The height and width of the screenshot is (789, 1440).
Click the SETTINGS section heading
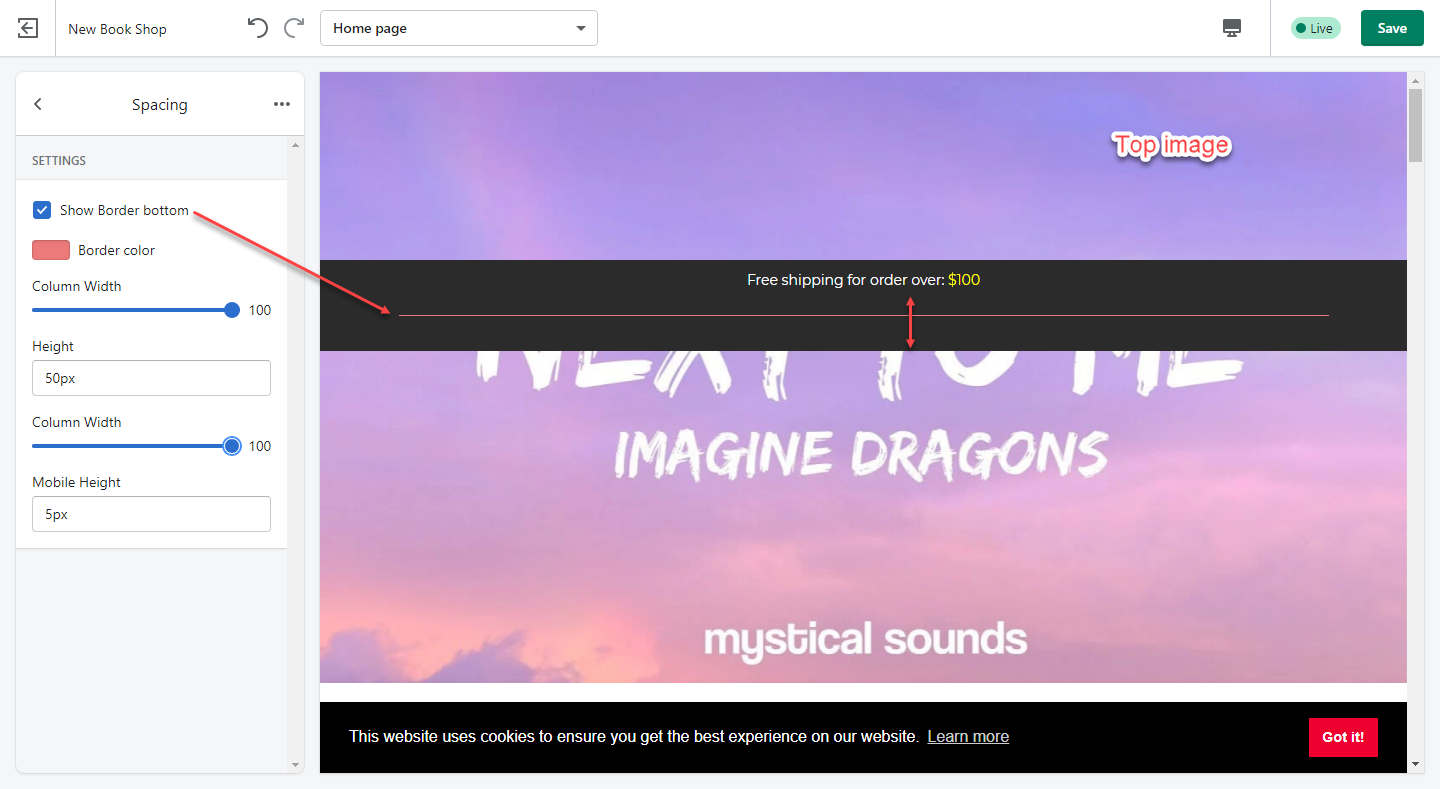pos(59,160)
